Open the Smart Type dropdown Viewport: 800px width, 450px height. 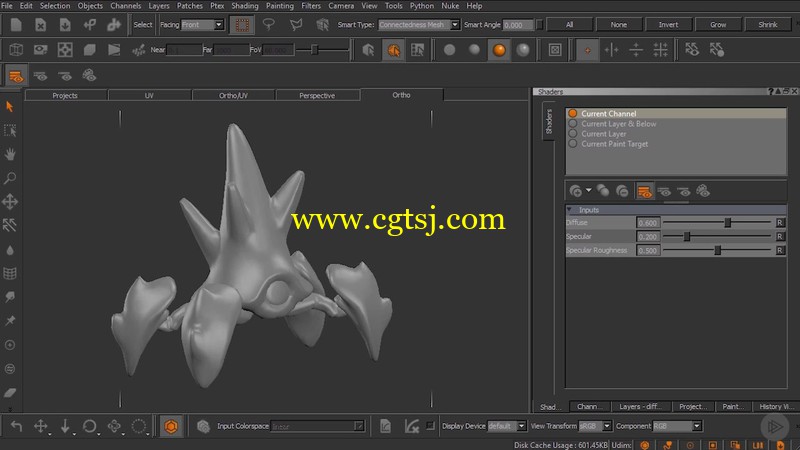coord(418,24)
